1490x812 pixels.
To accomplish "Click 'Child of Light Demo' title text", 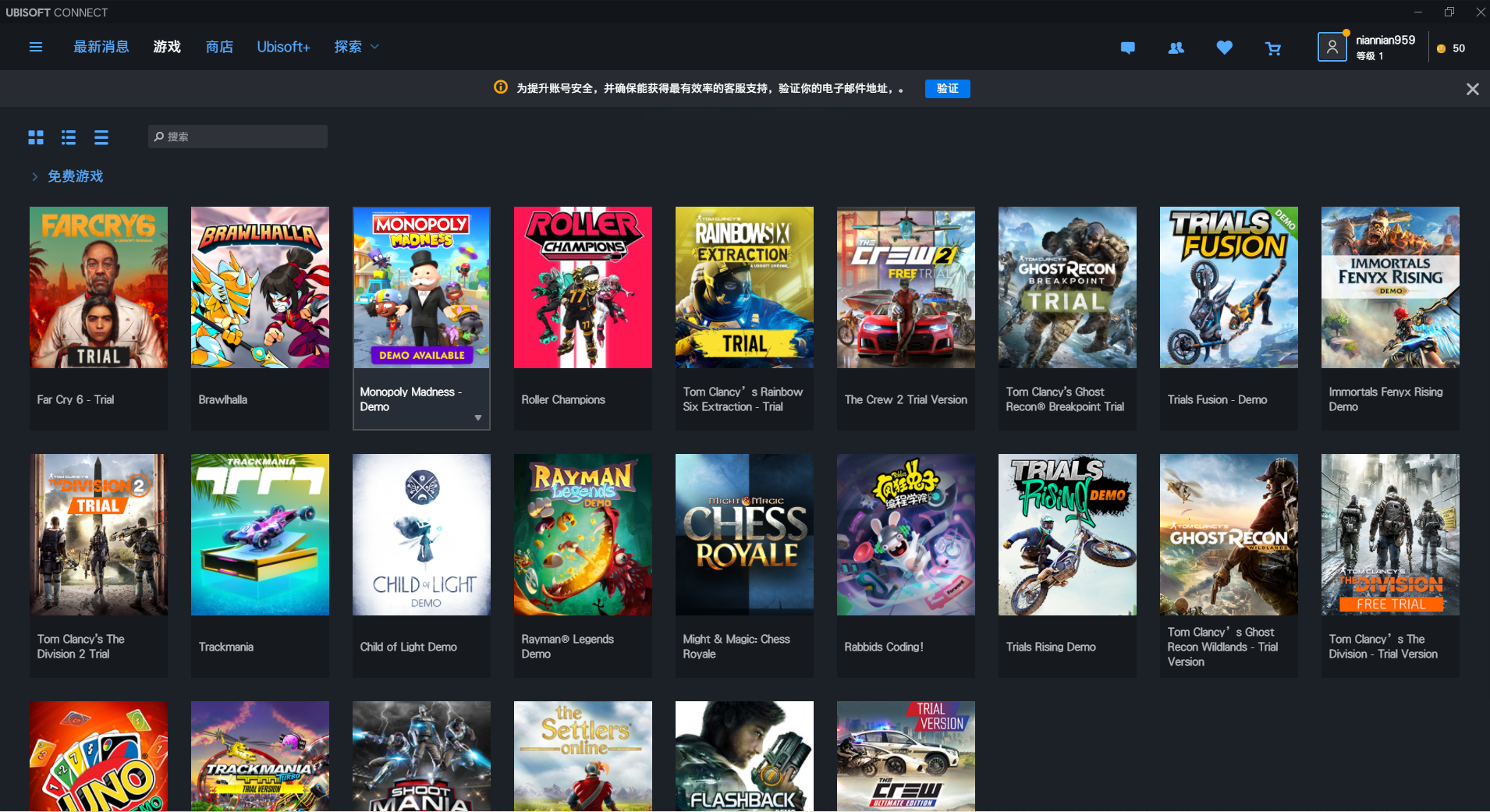I will point(408,647).
